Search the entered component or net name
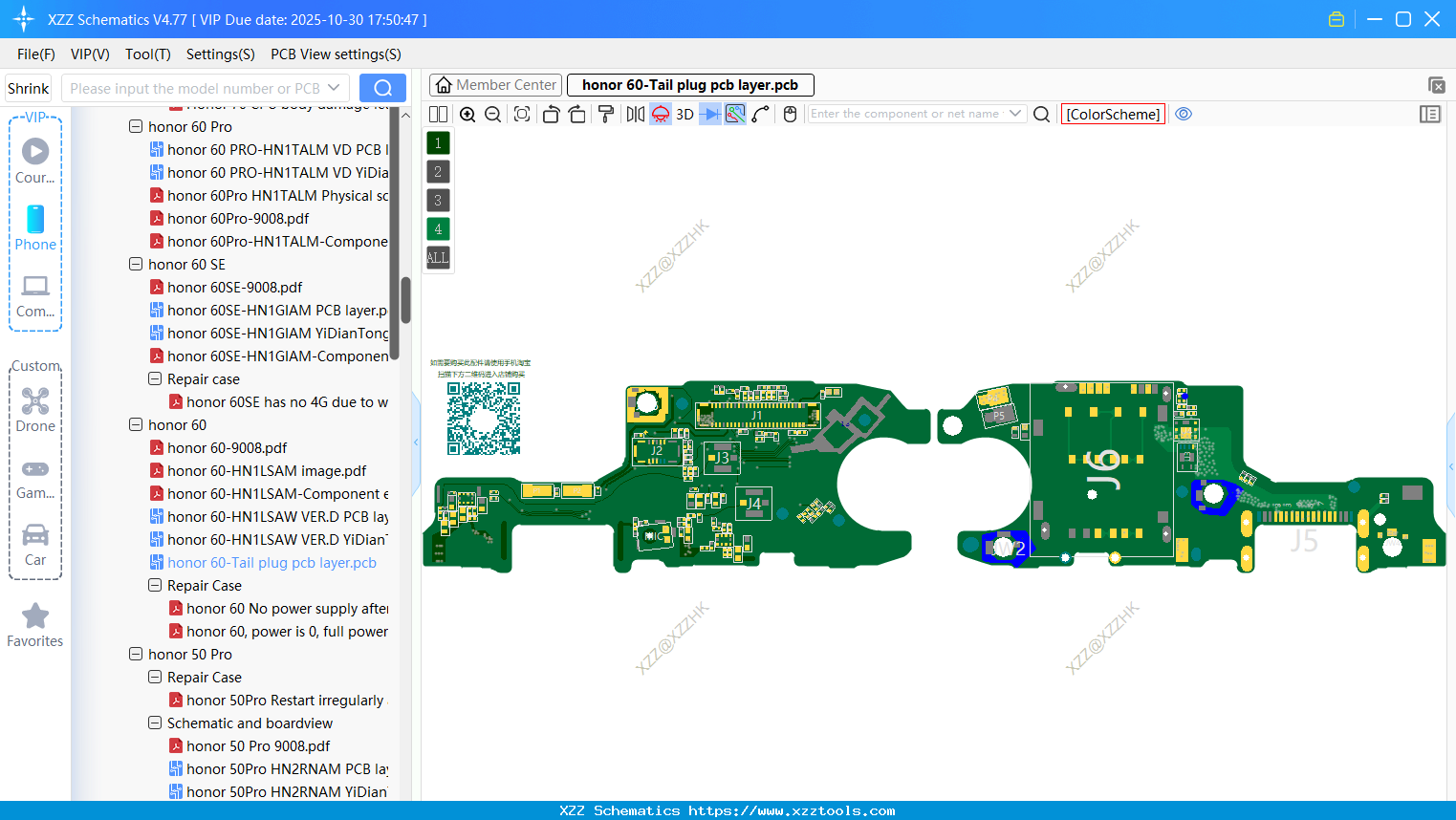 click(x=1042, y=114)
